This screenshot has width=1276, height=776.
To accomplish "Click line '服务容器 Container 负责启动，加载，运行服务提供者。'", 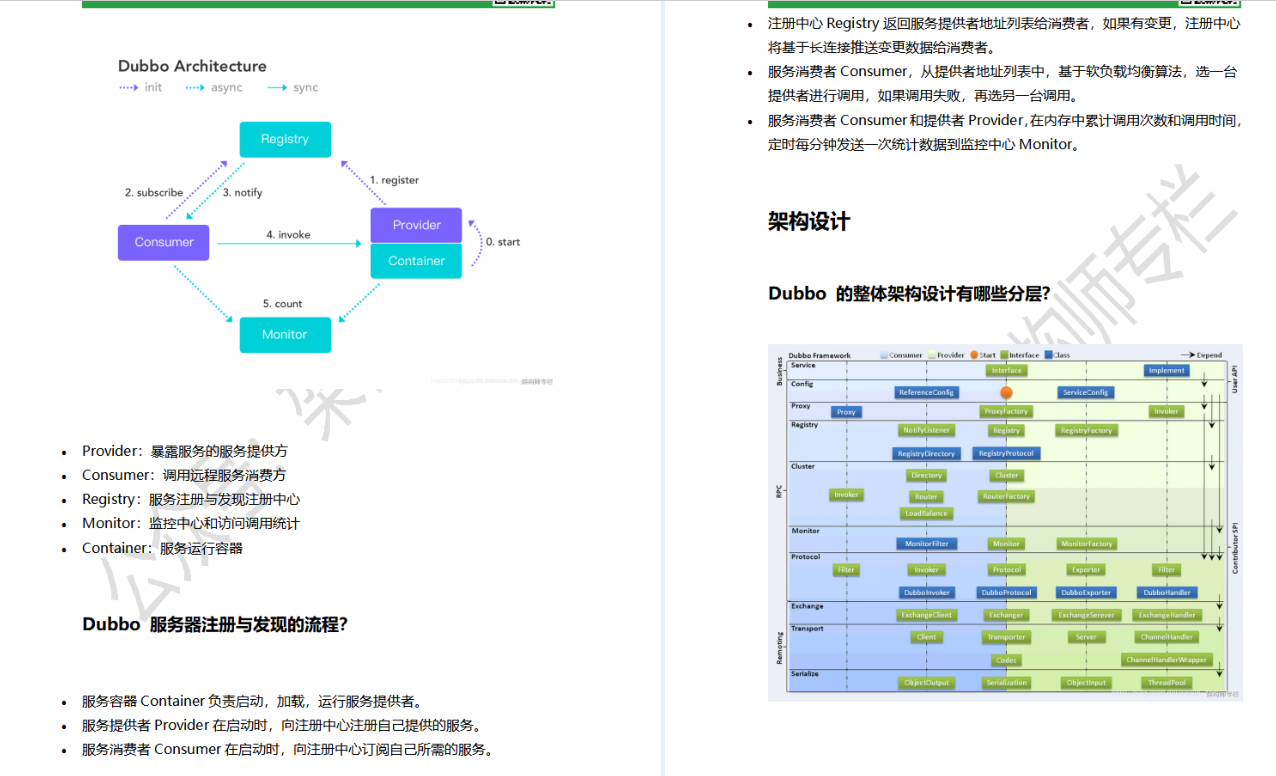I will click(x=252, y=701).
